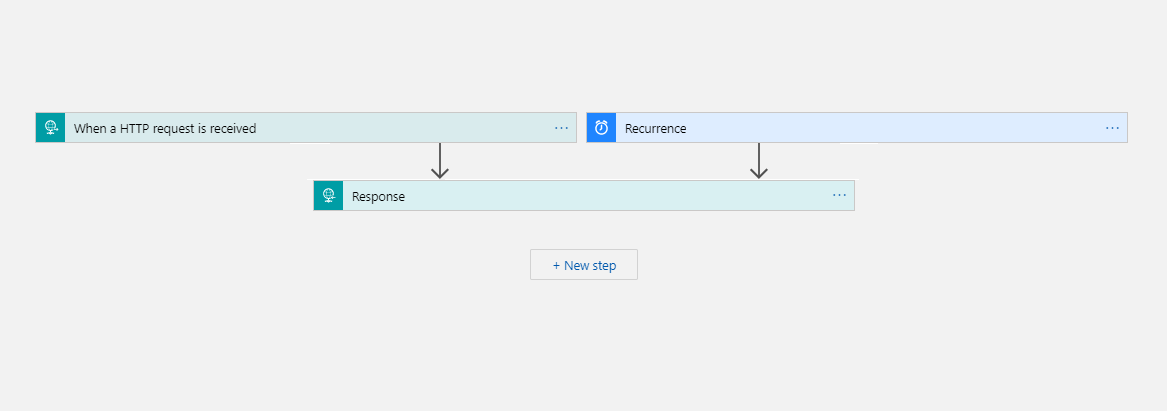This screenshot has height=411, width=1167.
Task: Click the HTTP request trigger icon
Action: click(51, 127)
